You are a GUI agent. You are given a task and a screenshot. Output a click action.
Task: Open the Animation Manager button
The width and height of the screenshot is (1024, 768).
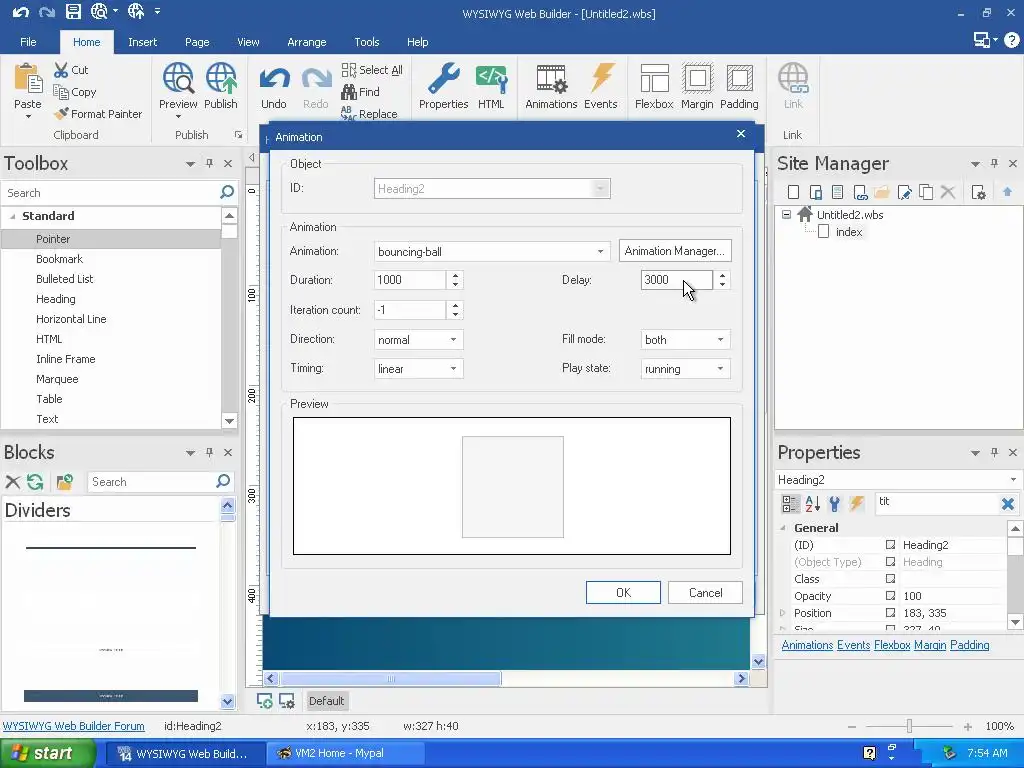coord(675,251)
